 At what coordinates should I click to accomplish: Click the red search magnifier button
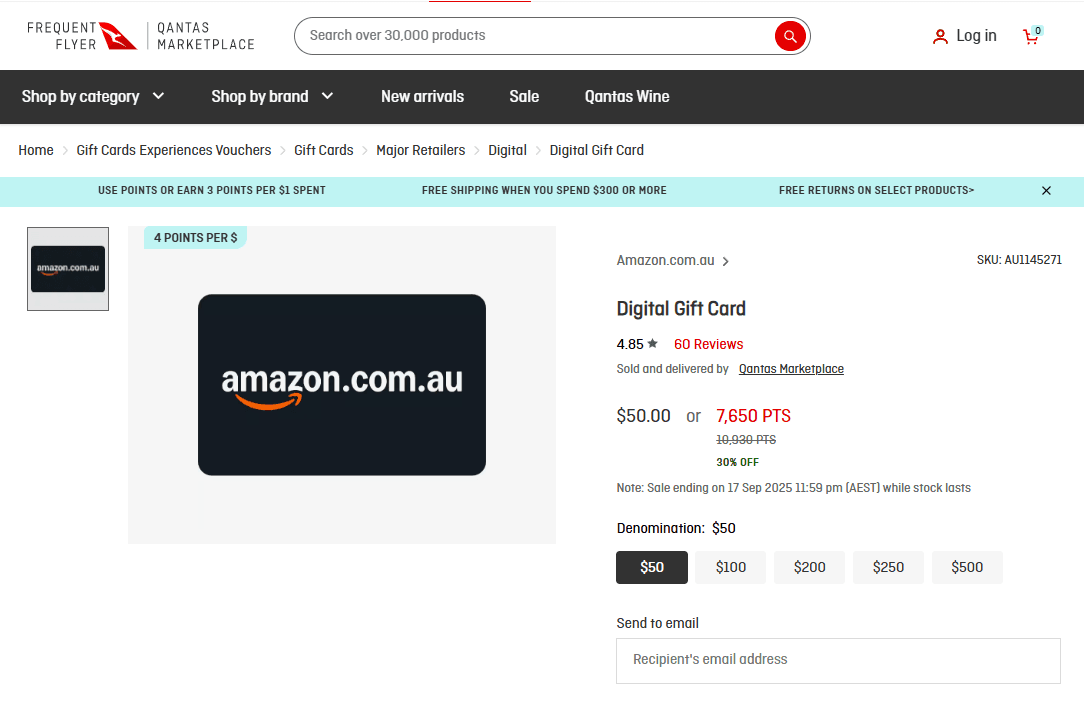click(790, 36)
